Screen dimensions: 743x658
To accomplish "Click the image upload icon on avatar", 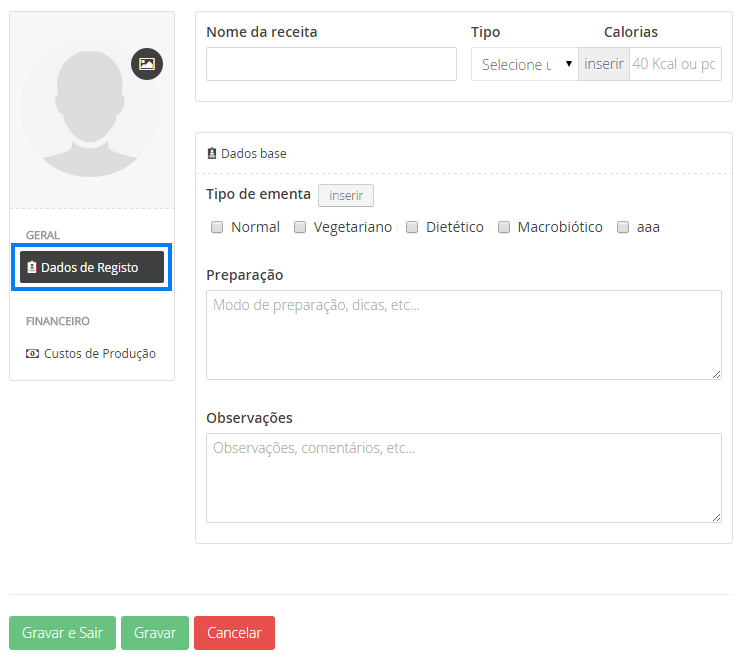I will pos(147,64).
